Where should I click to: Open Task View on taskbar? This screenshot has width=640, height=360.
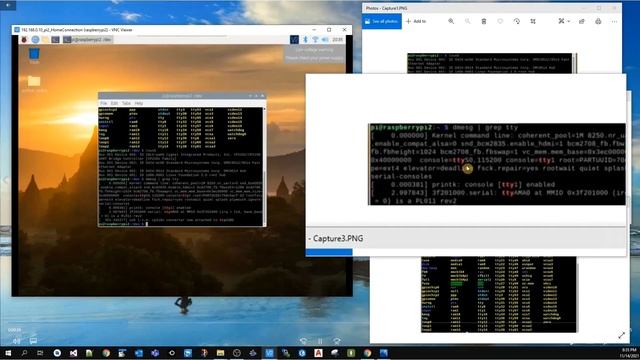40,353
